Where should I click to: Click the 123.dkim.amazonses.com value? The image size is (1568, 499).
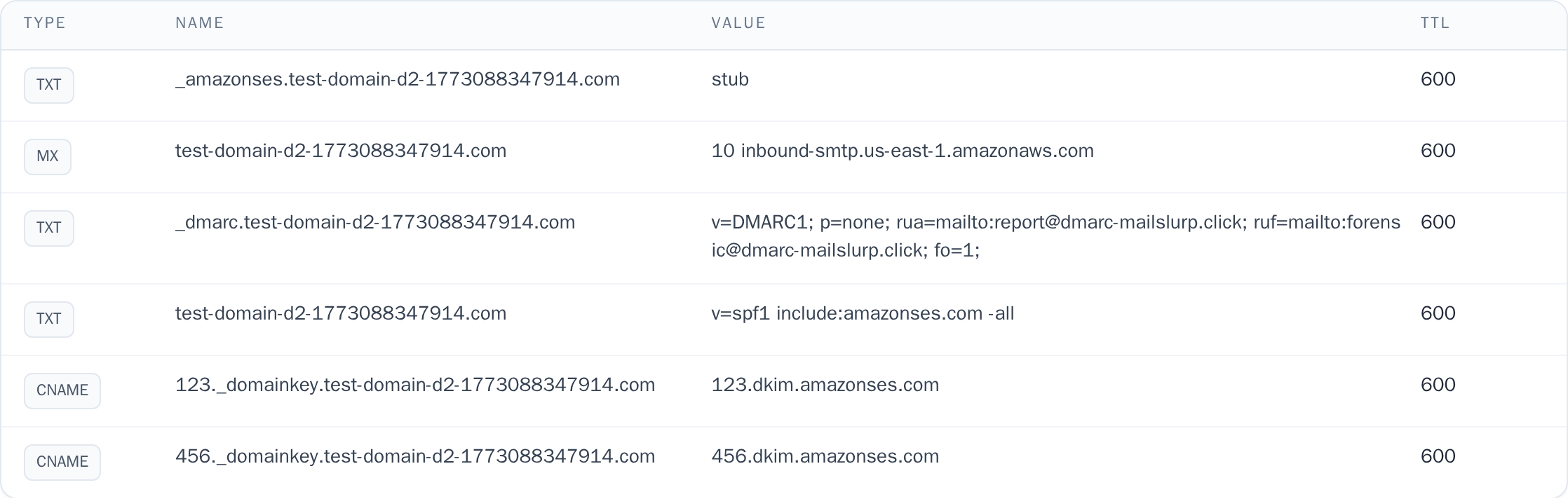point(825,384)
